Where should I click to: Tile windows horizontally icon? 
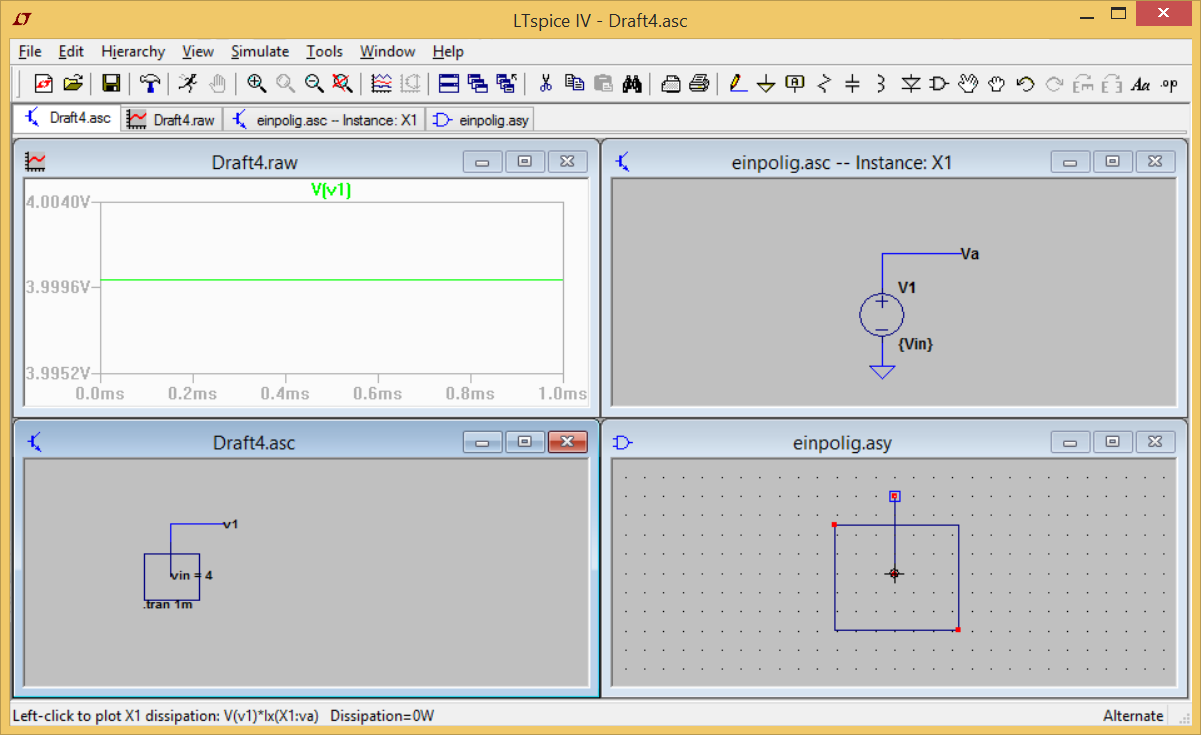coord(449,84)
